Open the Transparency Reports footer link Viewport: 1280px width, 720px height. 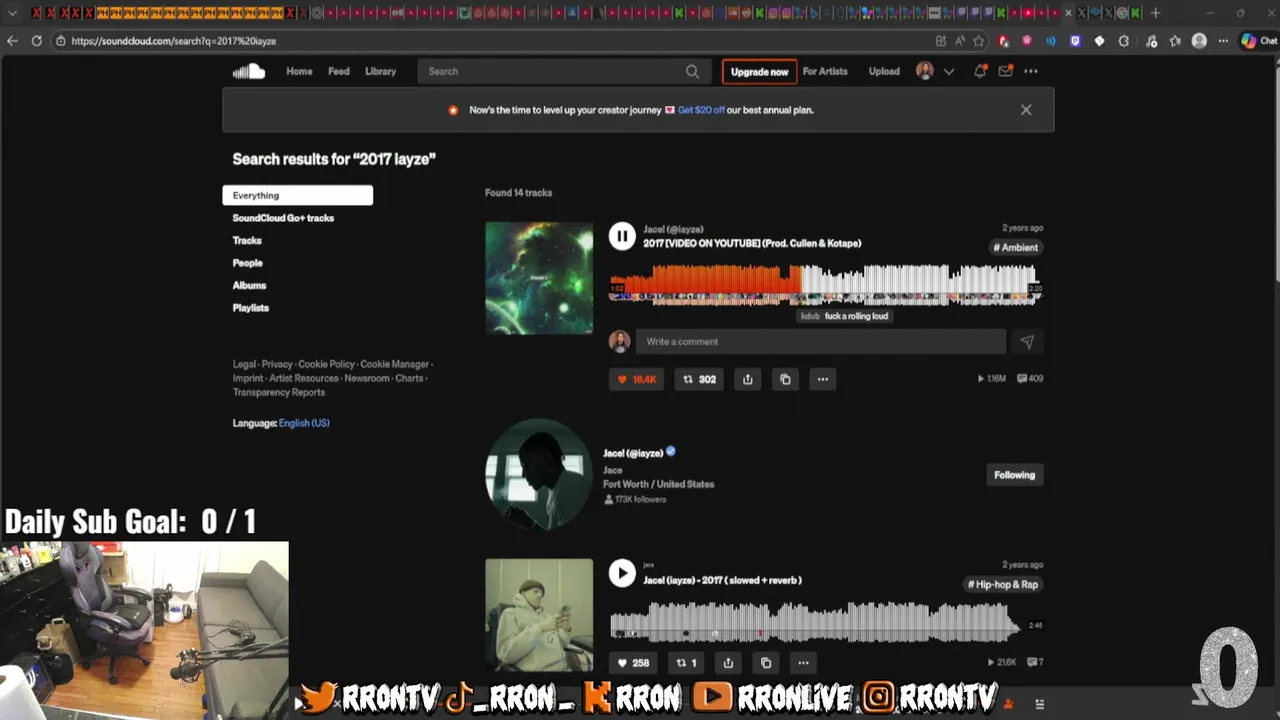(x=279, y=392)
